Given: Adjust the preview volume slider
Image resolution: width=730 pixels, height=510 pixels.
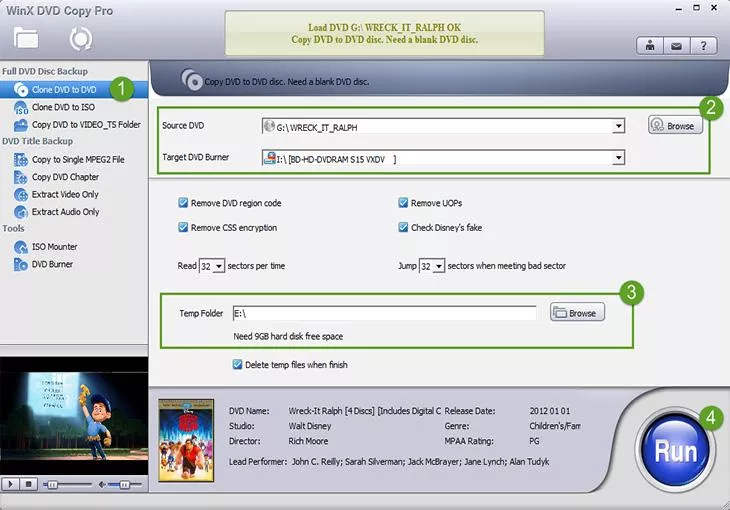Looking at the screenshot, I should [x=125, y=485].
